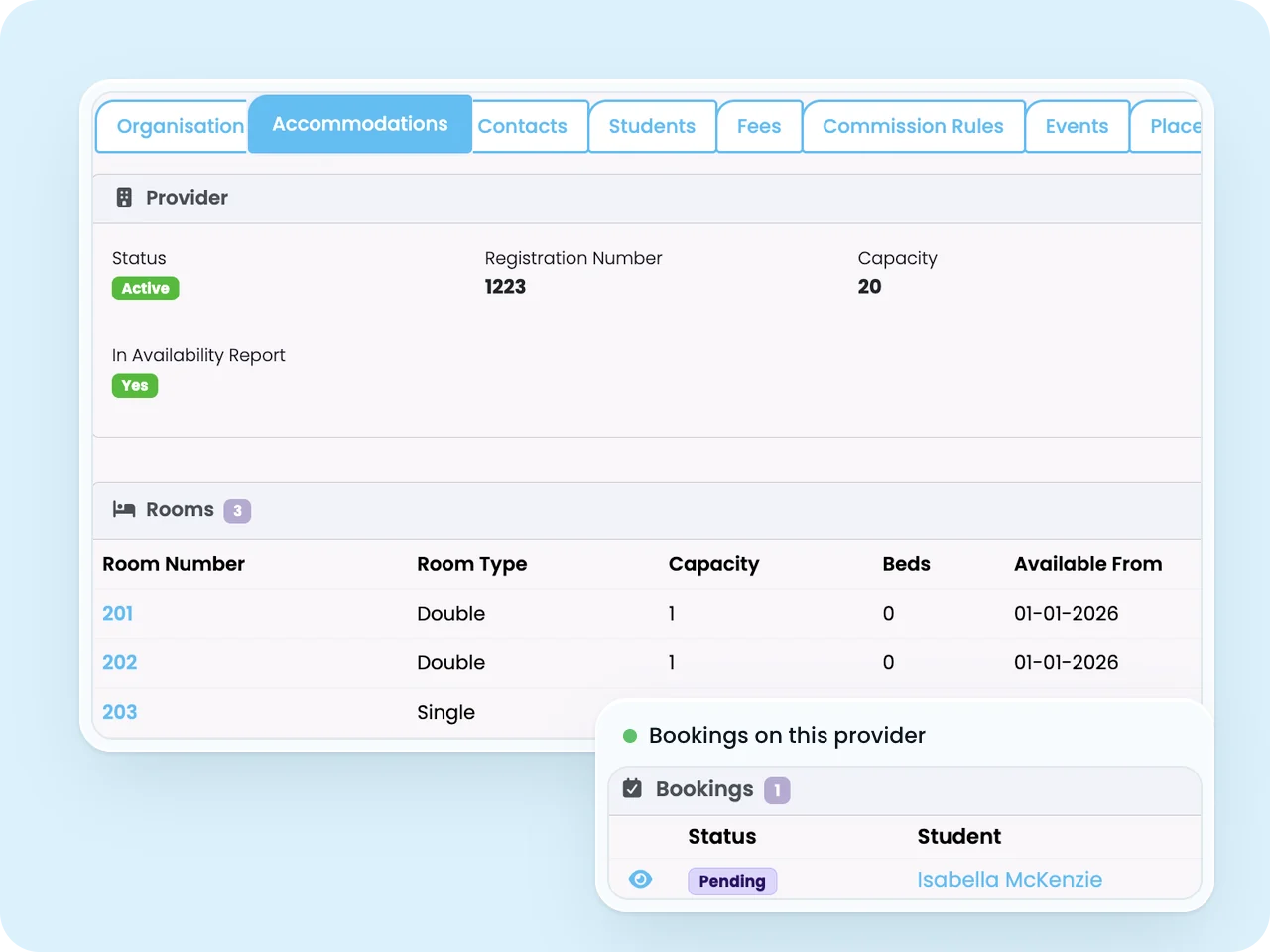Click the Bookings calendar check icon
Image resolution: width=1270 pixels, height=952 pixels.
(632, 789)
